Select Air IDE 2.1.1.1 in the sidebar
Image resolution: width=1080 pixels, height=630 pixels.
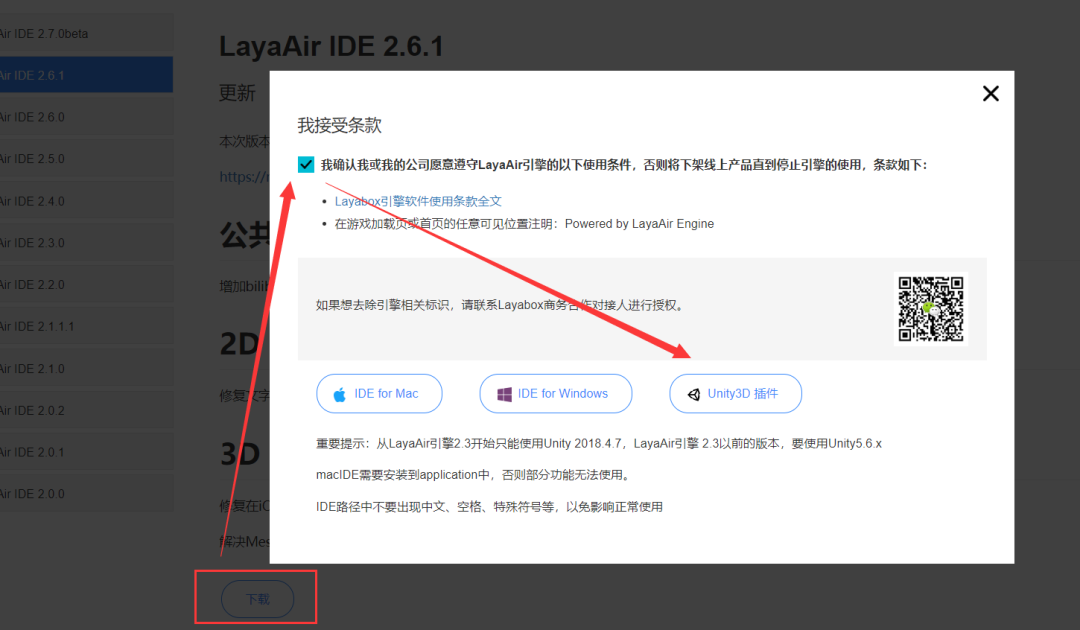(86, 326)
